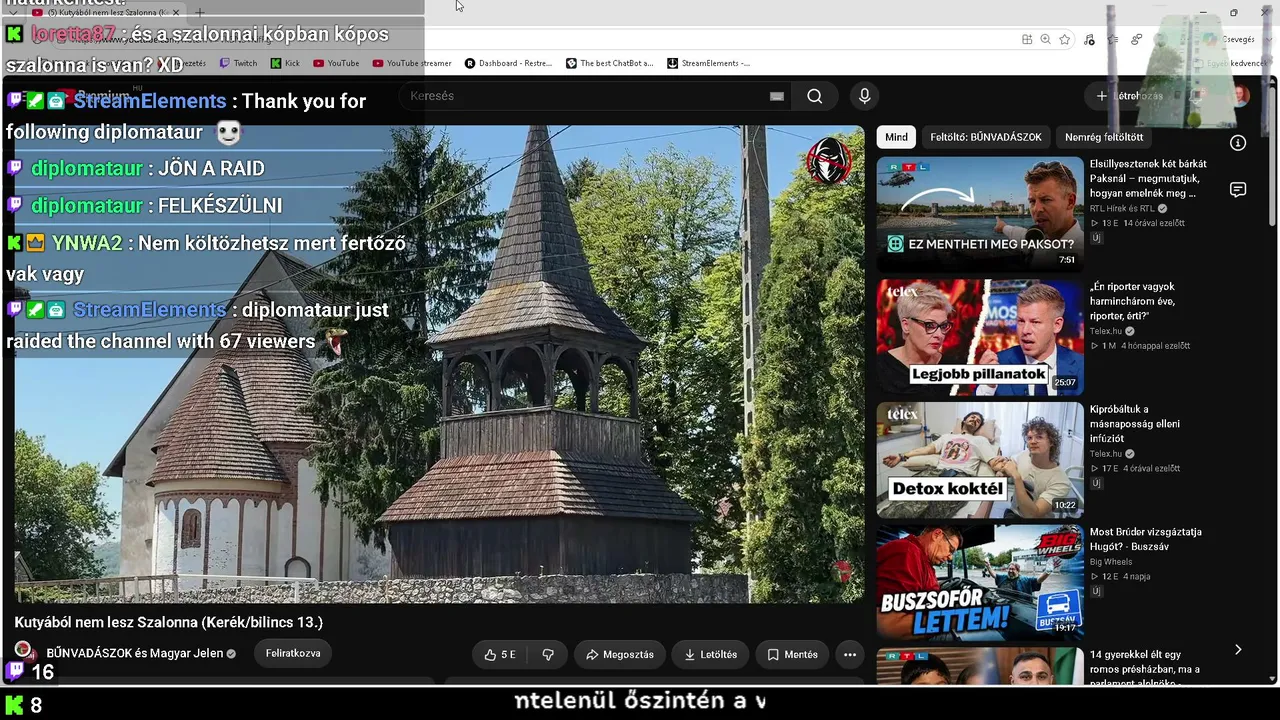This screenshot has width=1280, height=720.
Task: Open the comments panel icon on right edge
Action: (1238, 190)
